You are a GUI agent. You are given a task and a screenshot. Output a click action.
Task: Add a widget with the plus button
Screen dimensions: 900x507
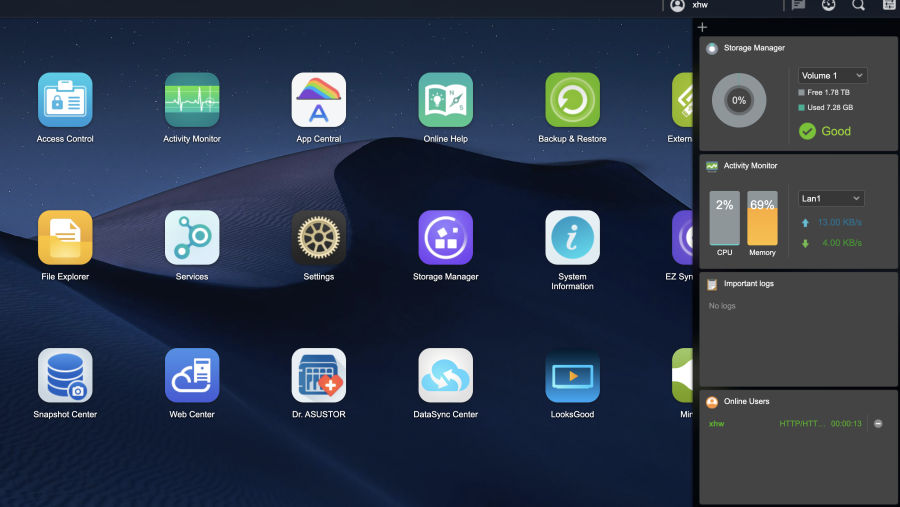click(702, 28)
